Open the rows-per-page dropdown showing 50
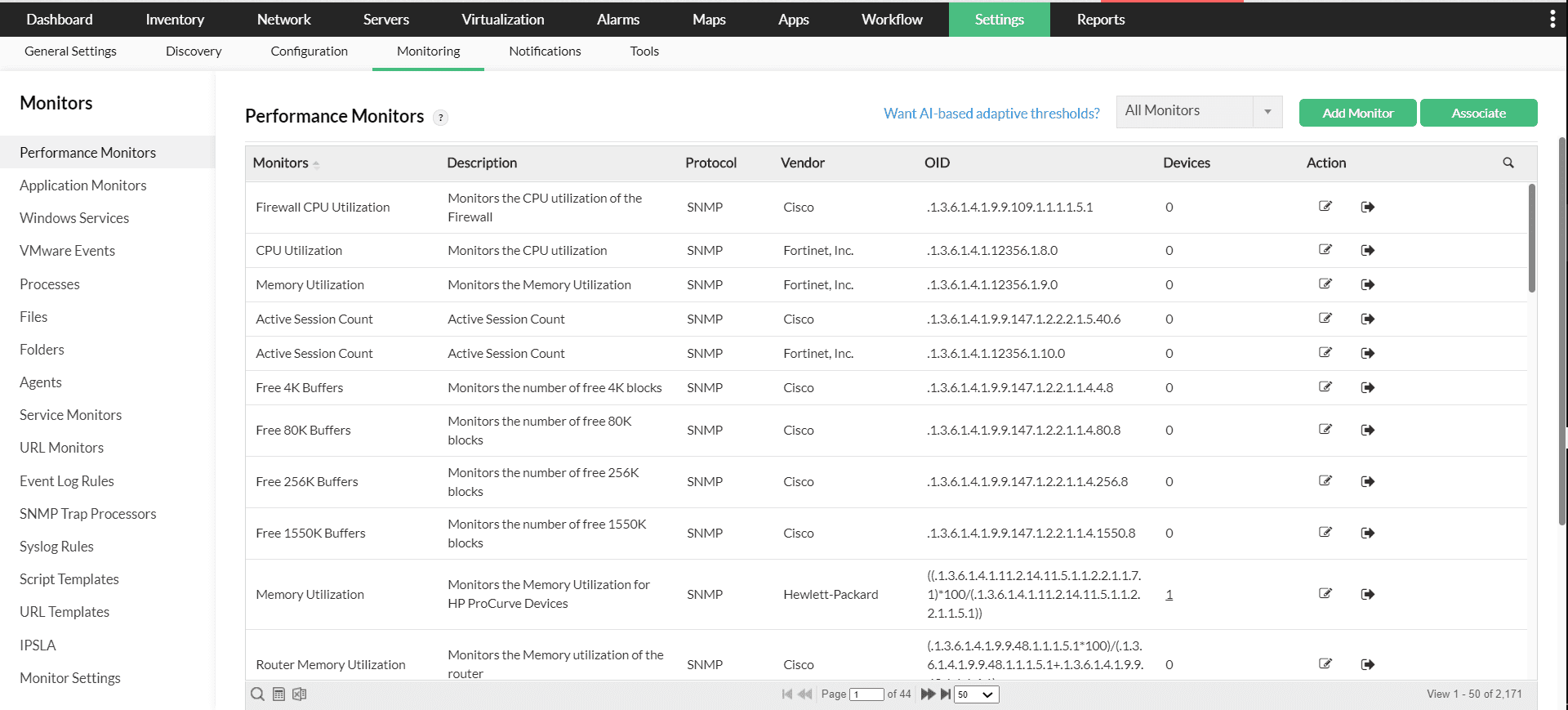 tap(977, 694)
